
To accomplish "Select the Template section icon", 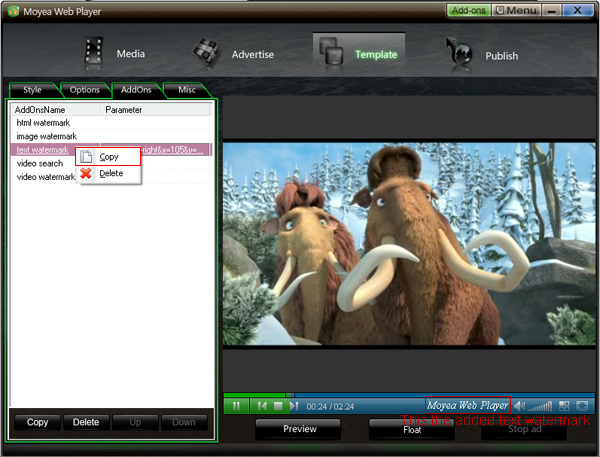I will click(x=331, y=52).
